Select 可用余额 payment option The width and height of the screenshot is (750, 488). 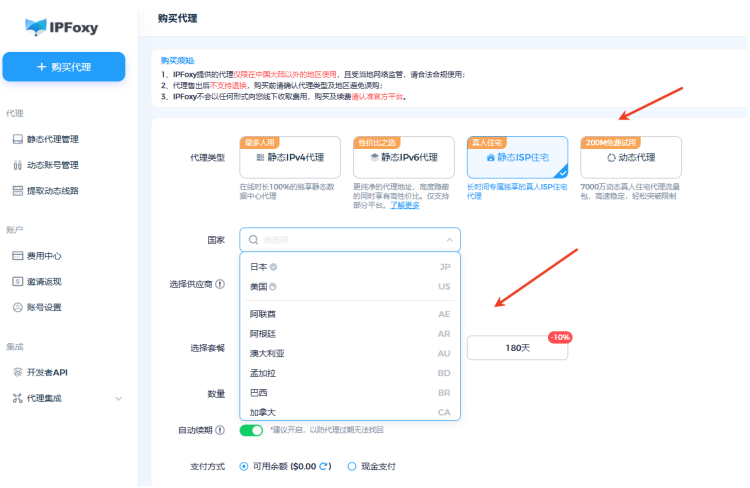pos(245,466)
